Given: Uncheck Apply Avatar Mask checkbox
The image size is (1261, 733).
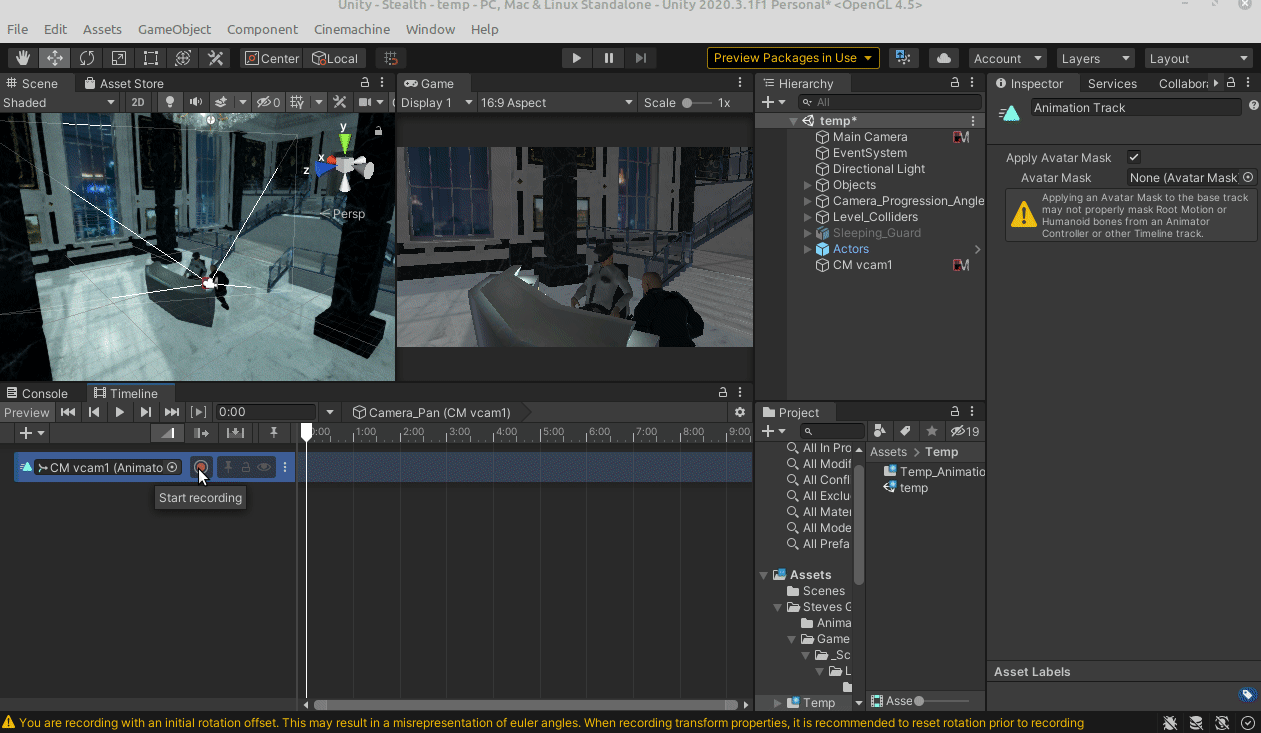Looking at the screenshot, I should [1134, 157].
